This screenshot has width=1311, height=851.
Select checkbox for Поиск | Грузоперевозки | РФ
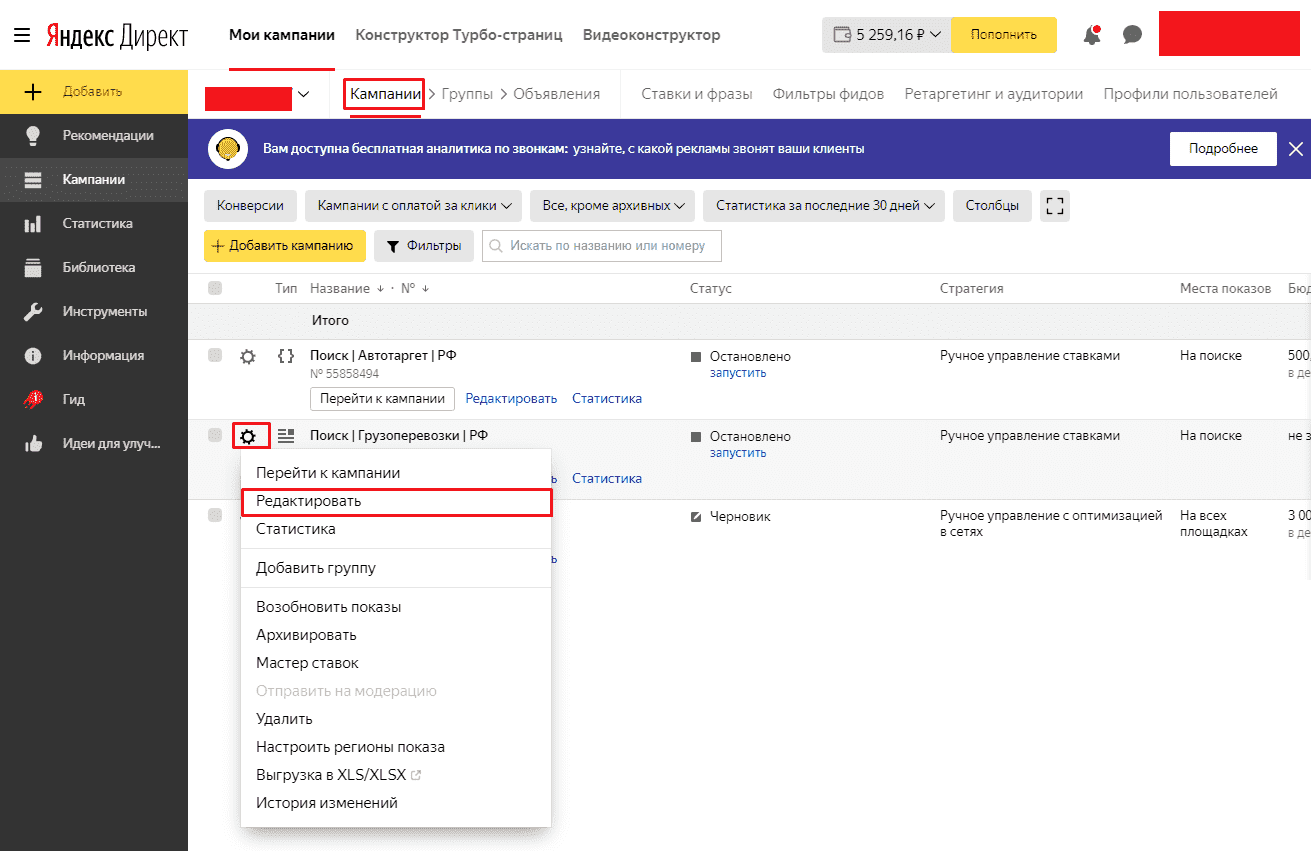(x=215, y=435)
